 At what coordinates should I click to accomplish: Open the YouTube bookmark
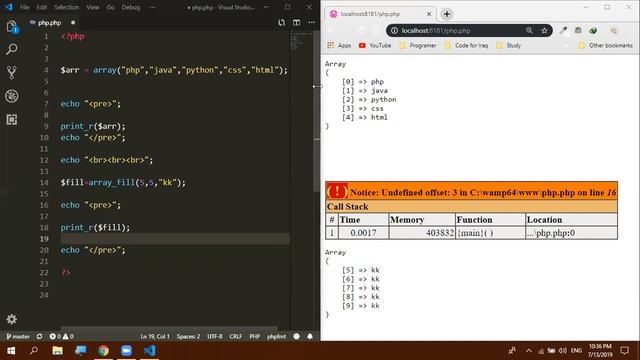coord(375,45)
